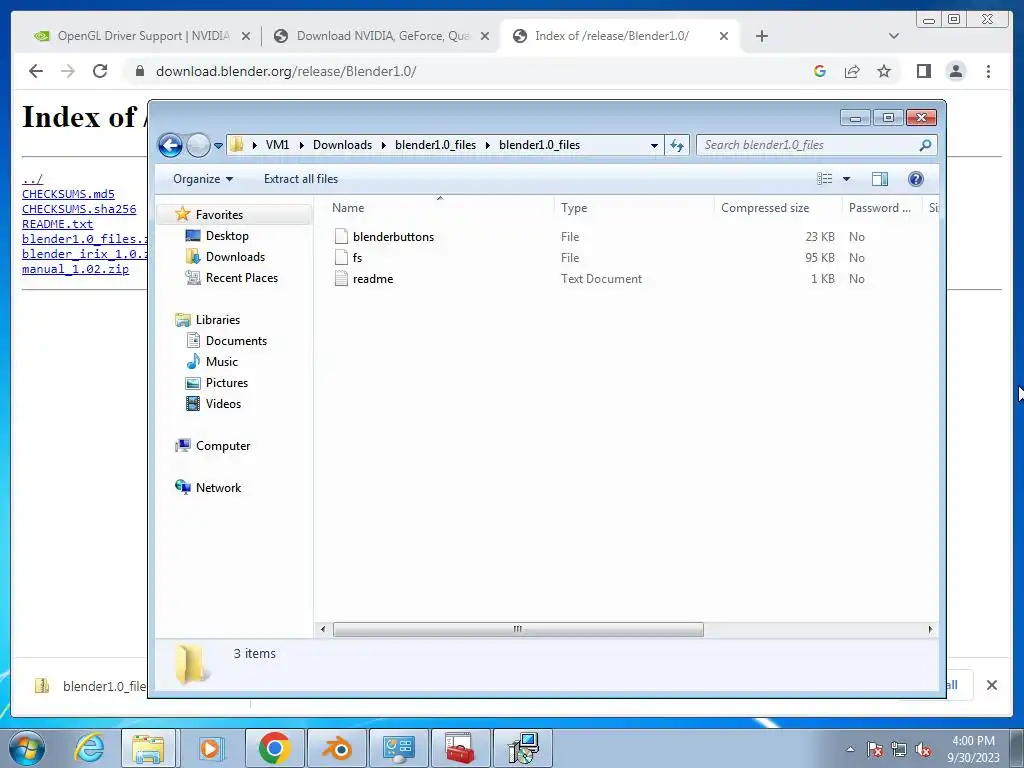The width and height of the screenshot is (1024, 768).
Task: Open Internet Explorer from taskbar
Action: click(x=89, y=748)
